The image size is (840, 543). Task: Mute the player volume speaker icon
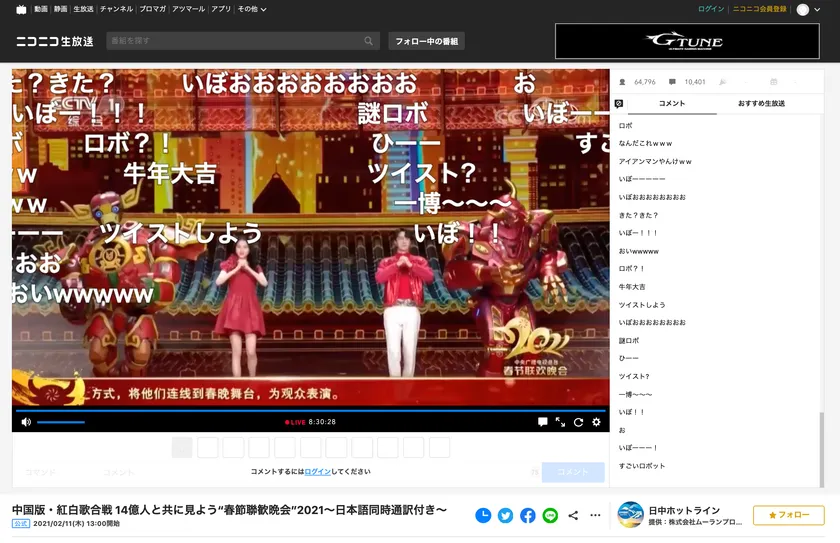coord(25,422)
